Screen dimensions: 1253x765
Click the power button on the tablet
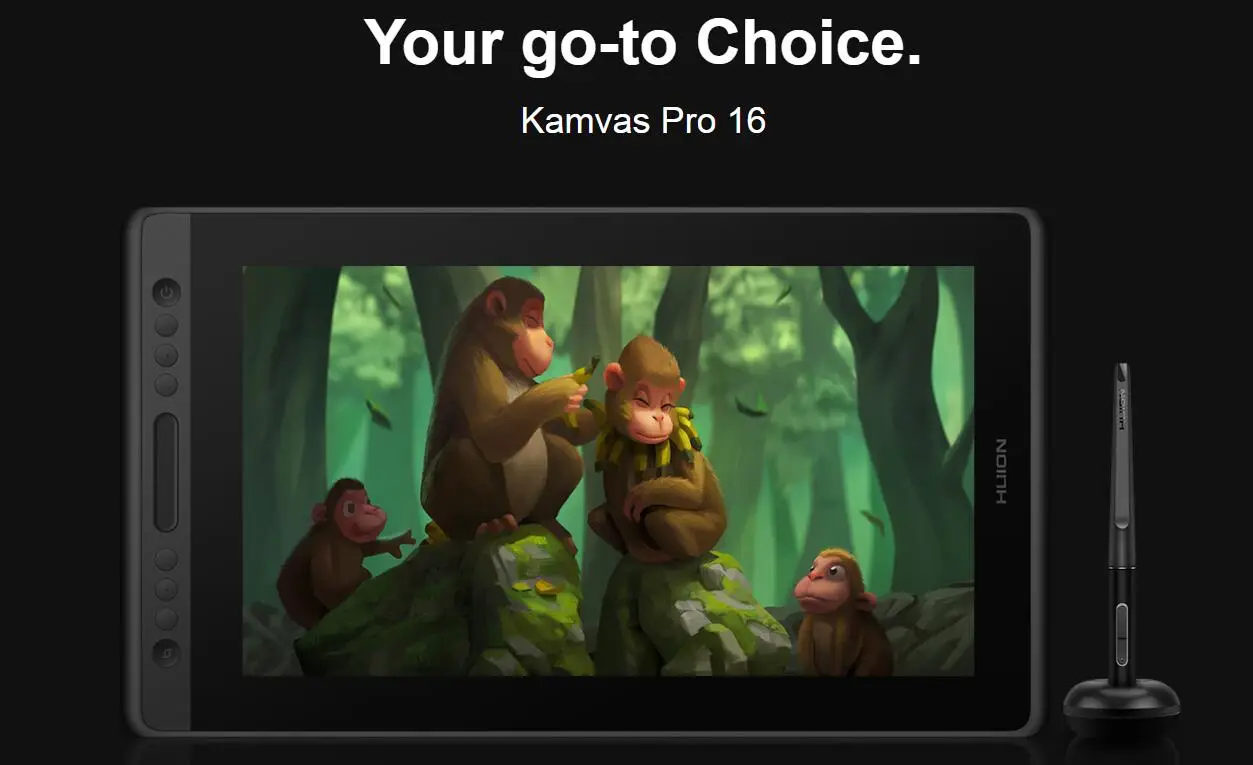coord(166,293)
